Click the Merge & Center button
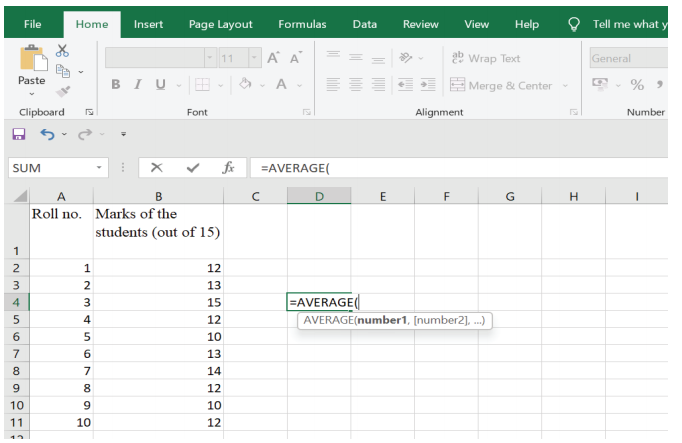682x443 pixels. (x=500, y=85)
